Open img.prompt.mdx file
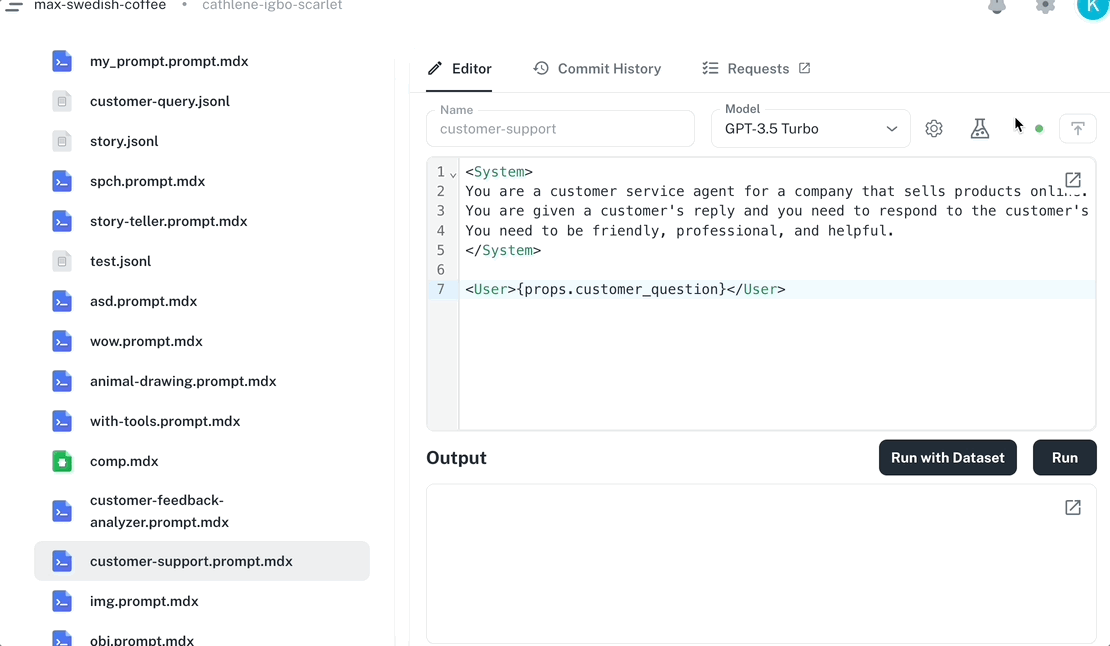This screenshot has width=1110, height=646. click(x=144, y=601)
